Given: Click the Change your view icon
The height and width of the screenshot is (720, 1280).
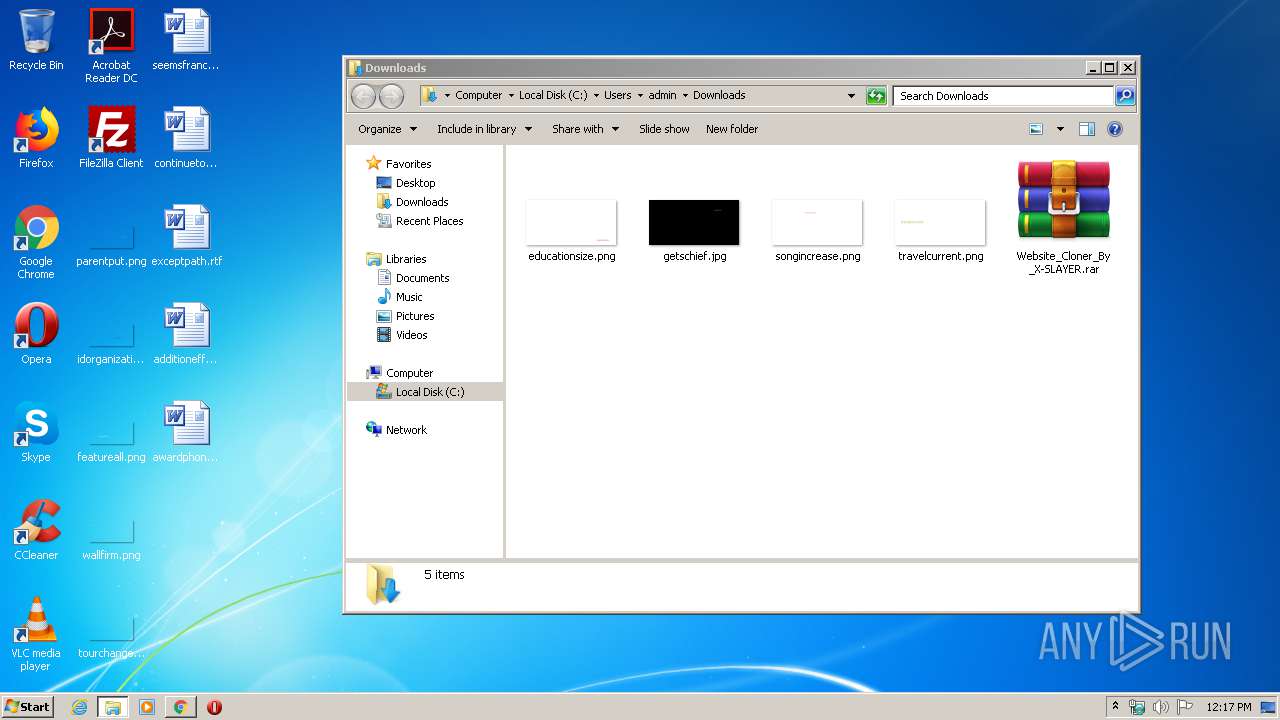Looking at the screenshot, I should pyautogui.click(x=1036, y=129).
